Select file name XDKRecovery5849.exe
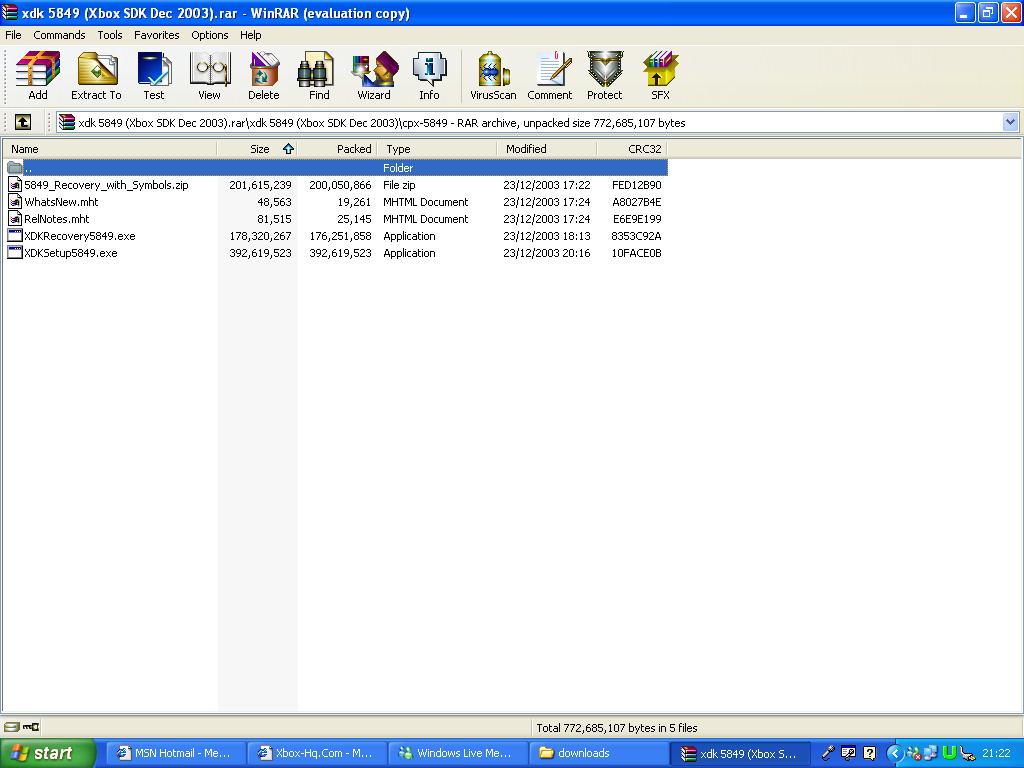The width and height of the screenshot is (1024, 768). pos(80,236)
